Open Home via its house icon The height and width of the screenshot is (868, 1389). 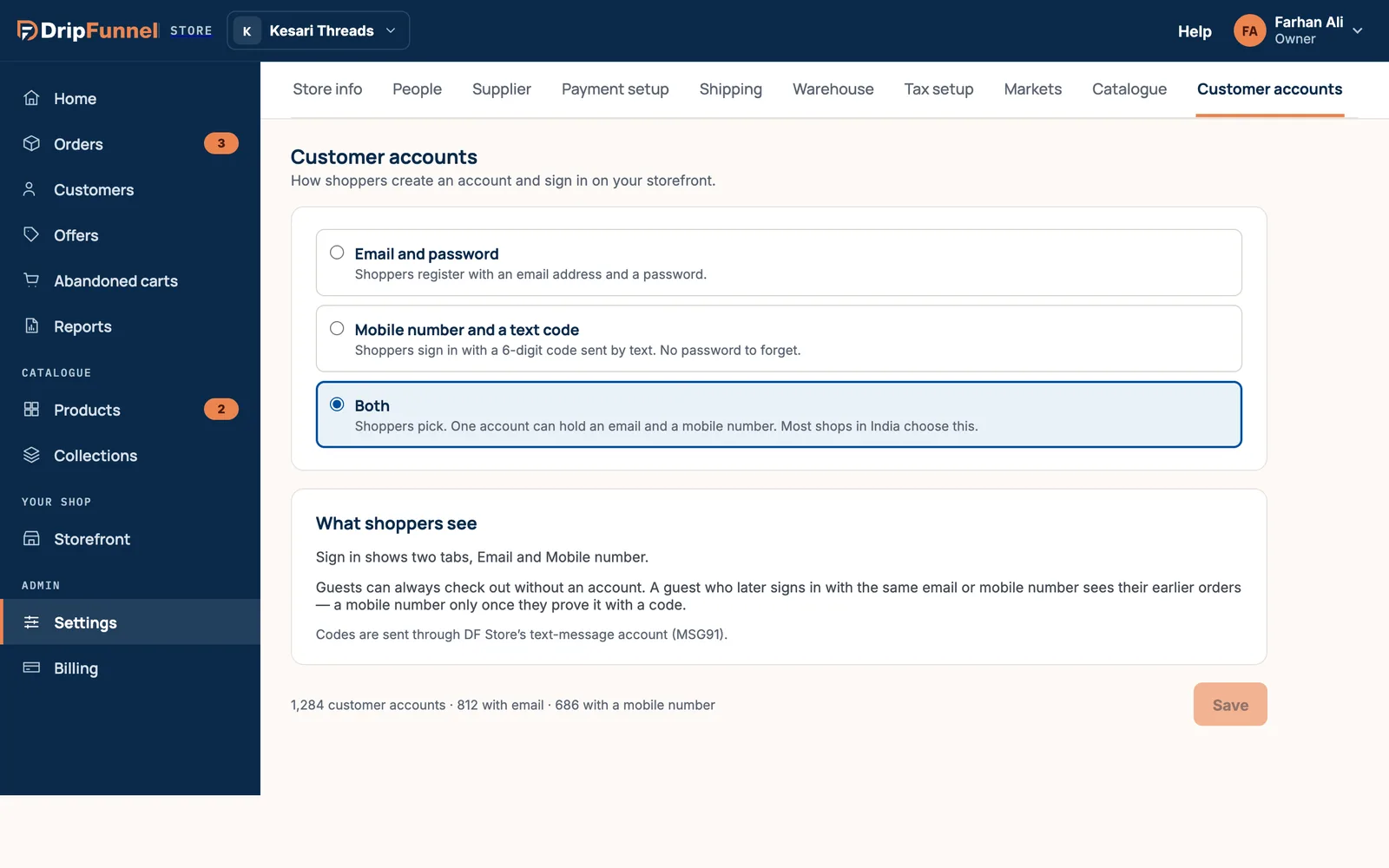click(x=31, y=98)
